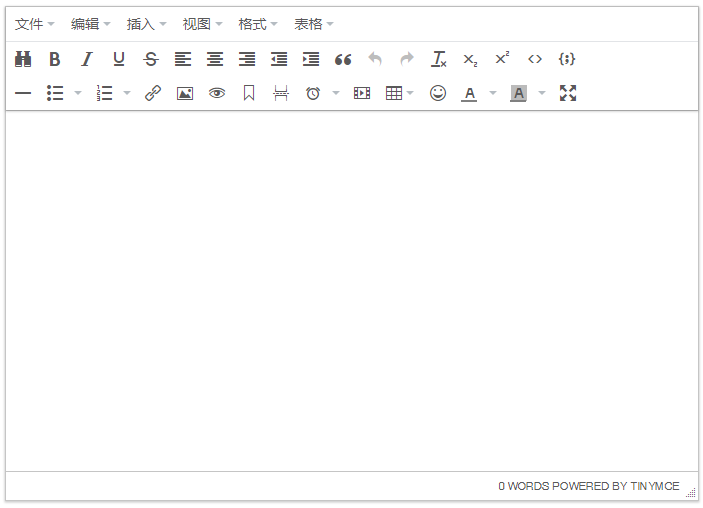Click the 0 WORDS word count
The image size is (703, 508).
(x=524, y=486)
